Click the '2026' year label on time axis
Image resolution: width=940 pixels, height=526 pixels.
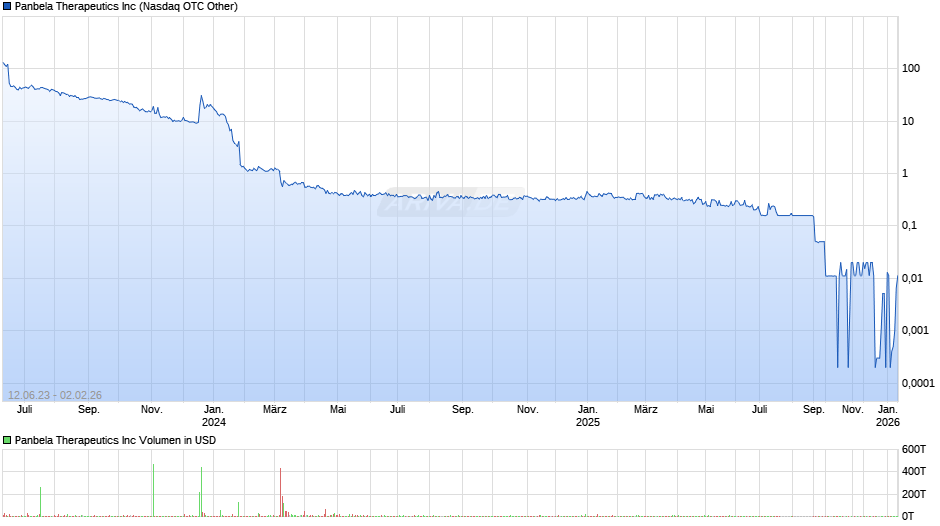point(888,422)
